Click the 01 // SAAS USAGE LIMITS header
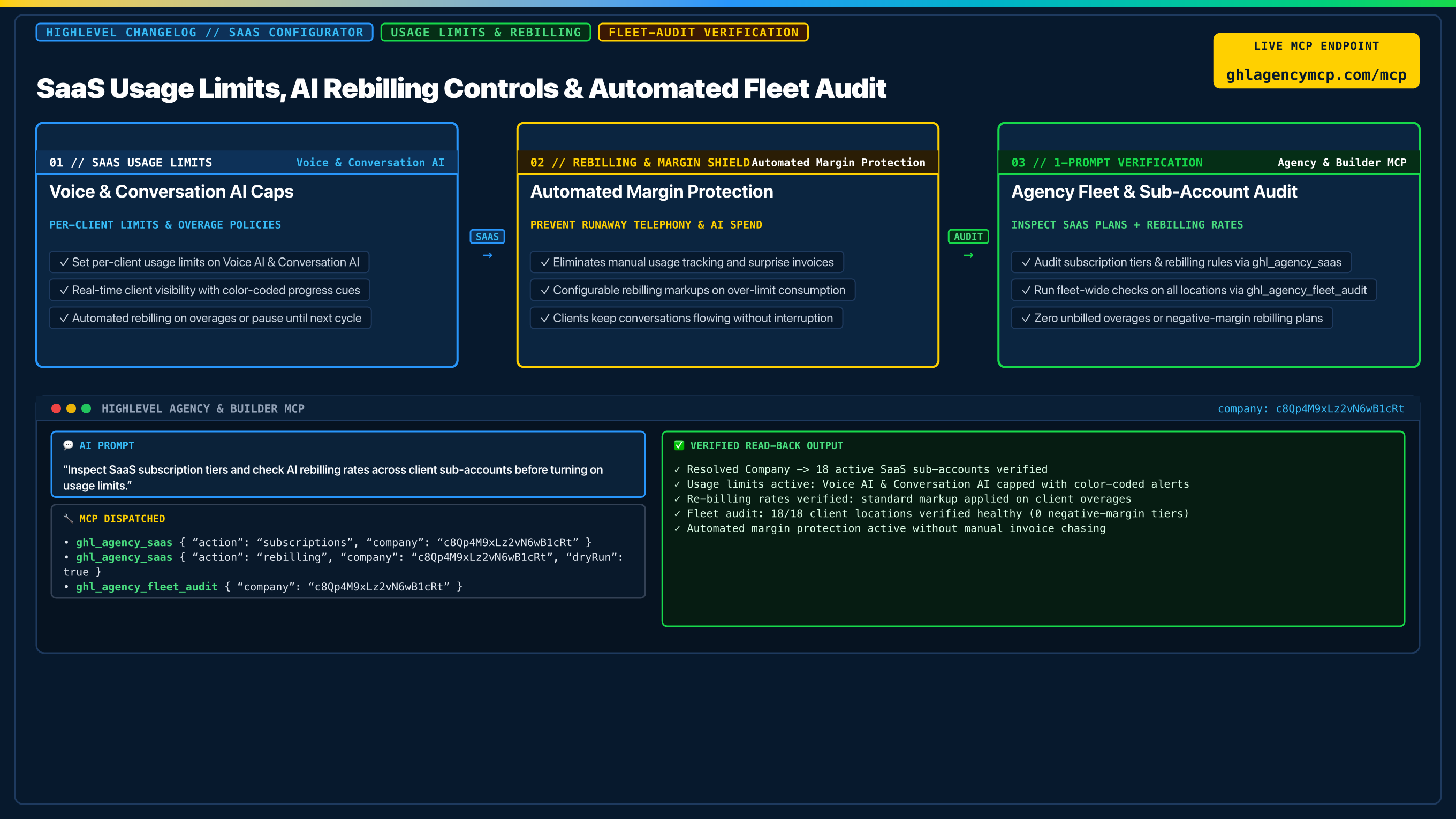This screenshot has width=1456, height=819. tap(131, 163)
